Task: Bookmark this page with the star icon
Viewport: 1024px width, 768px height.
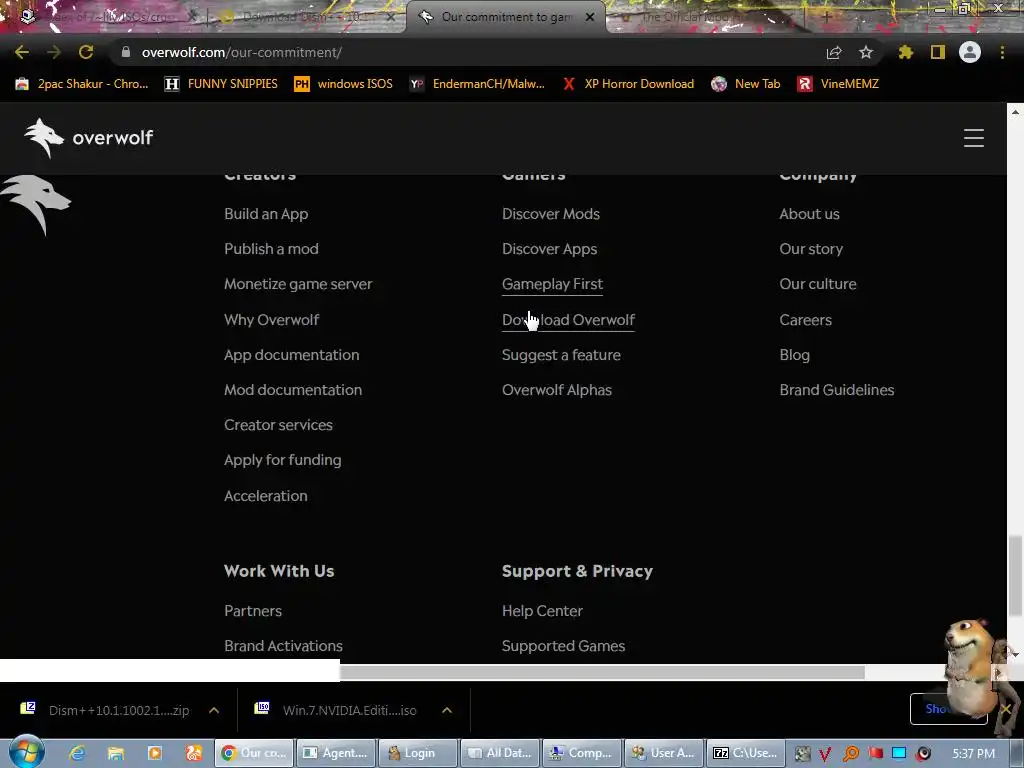Action: tap(865, 52)
